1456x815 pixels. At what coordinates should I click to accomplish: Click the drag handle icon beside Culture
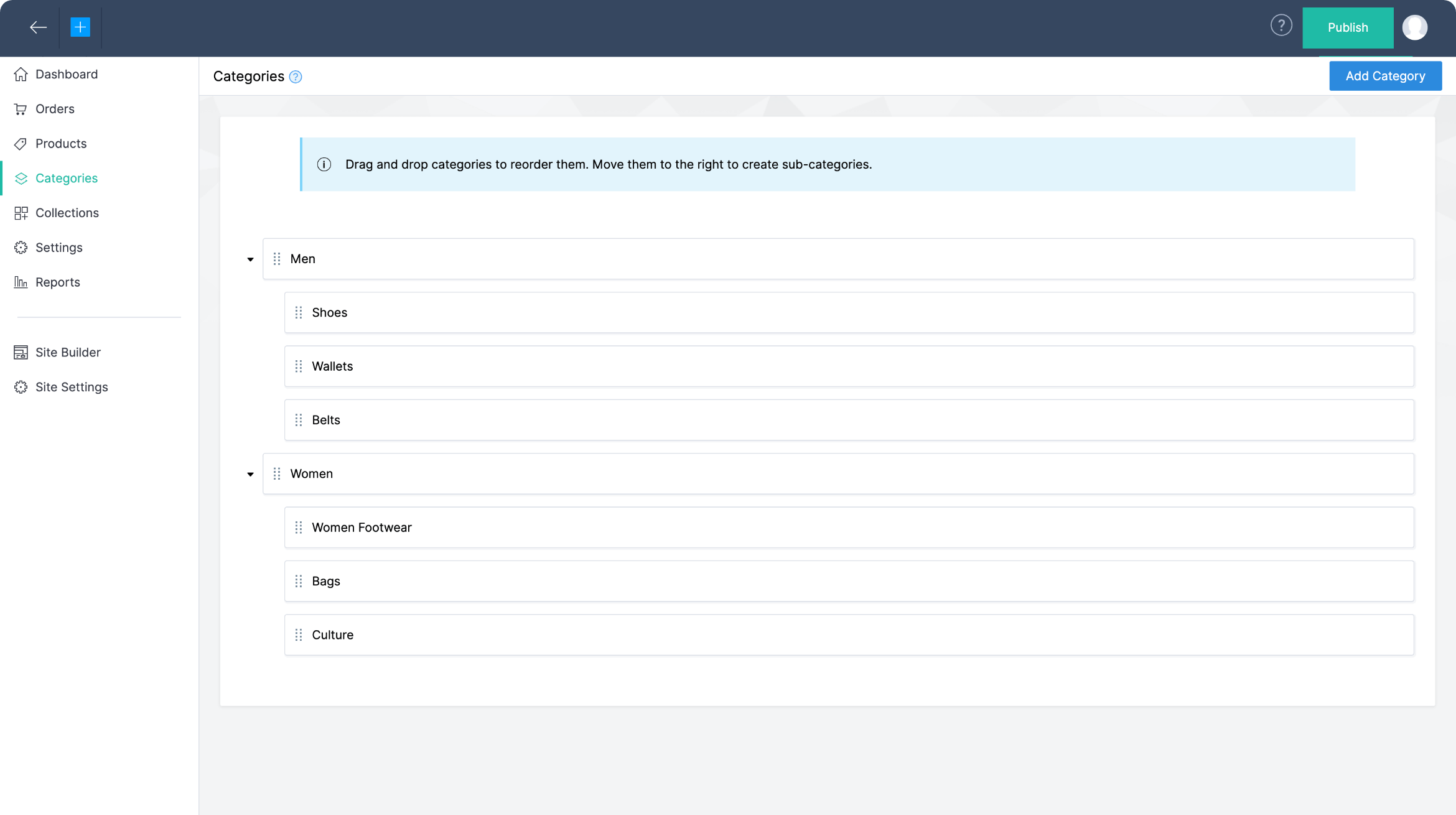click(x=299, y=635)
